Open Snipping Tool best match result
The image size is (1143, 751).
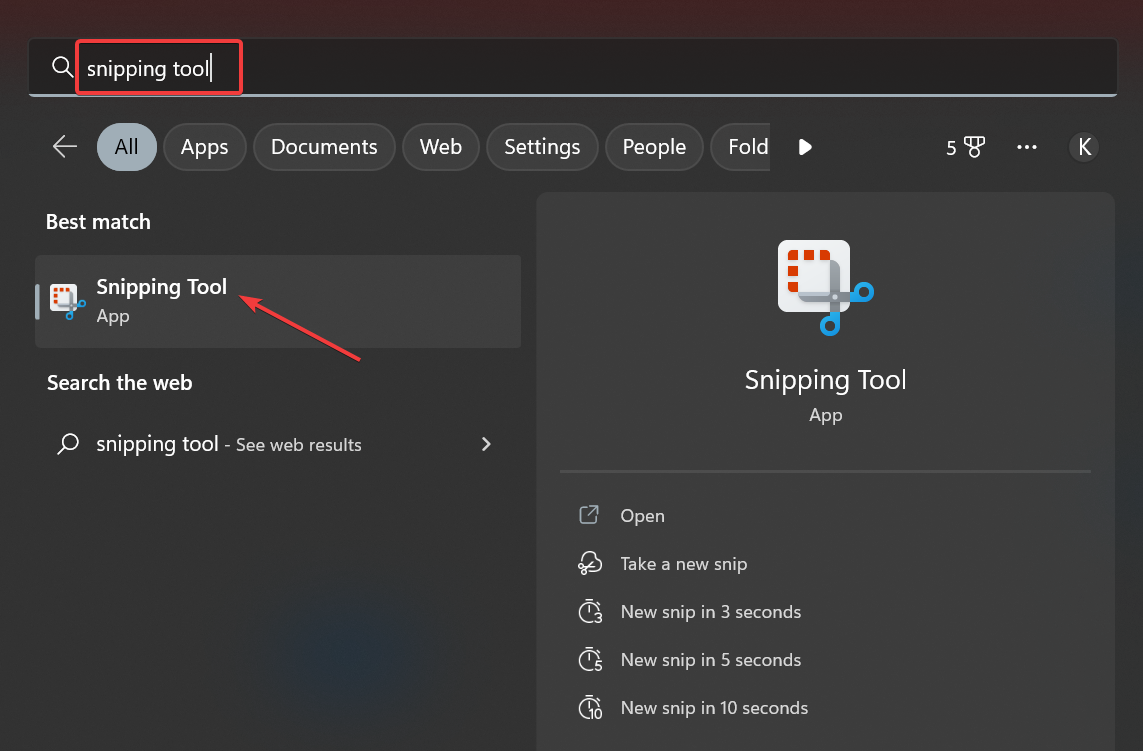point(278,301)
